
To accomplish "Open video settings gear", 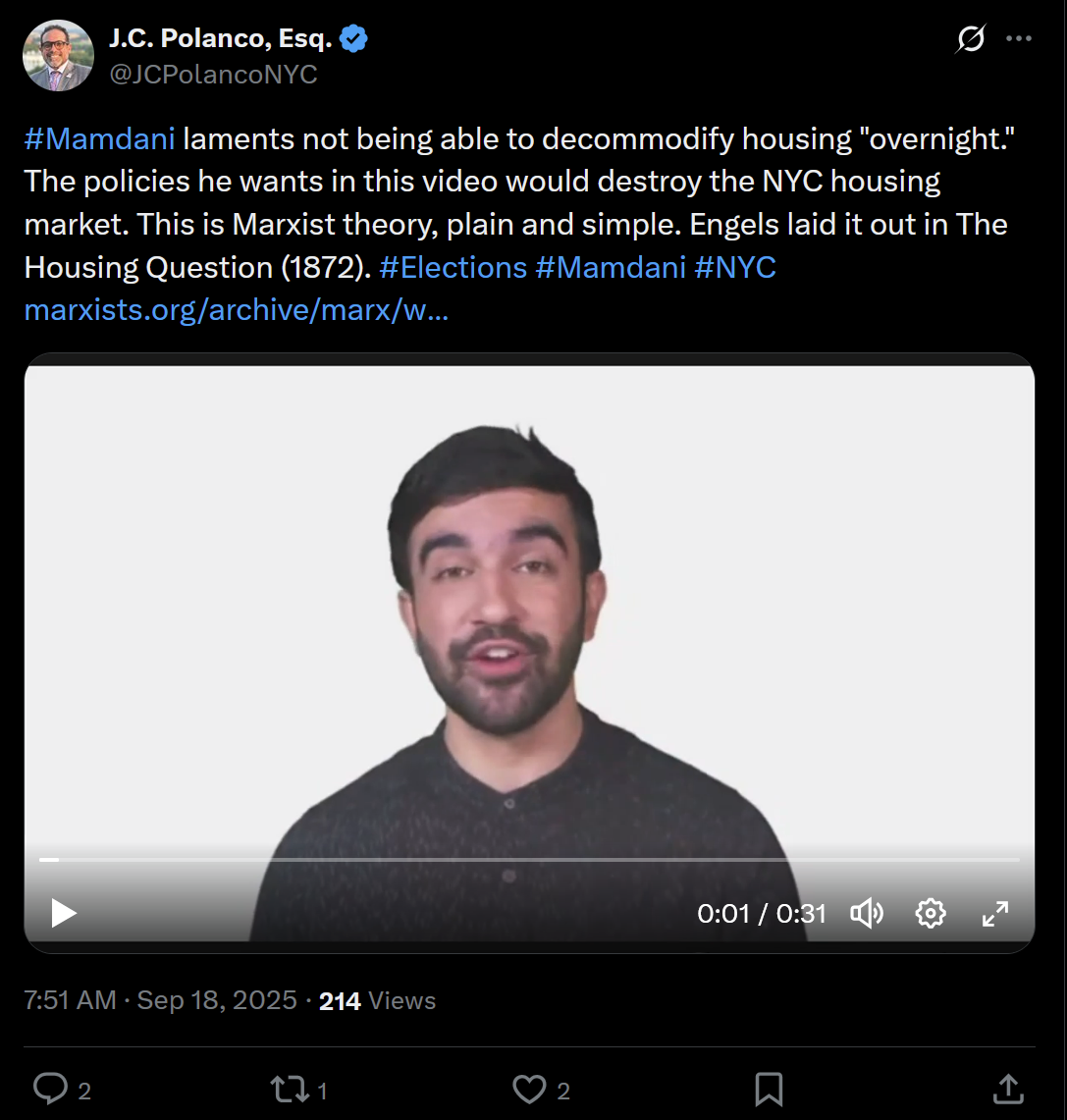I will point(931,914).
